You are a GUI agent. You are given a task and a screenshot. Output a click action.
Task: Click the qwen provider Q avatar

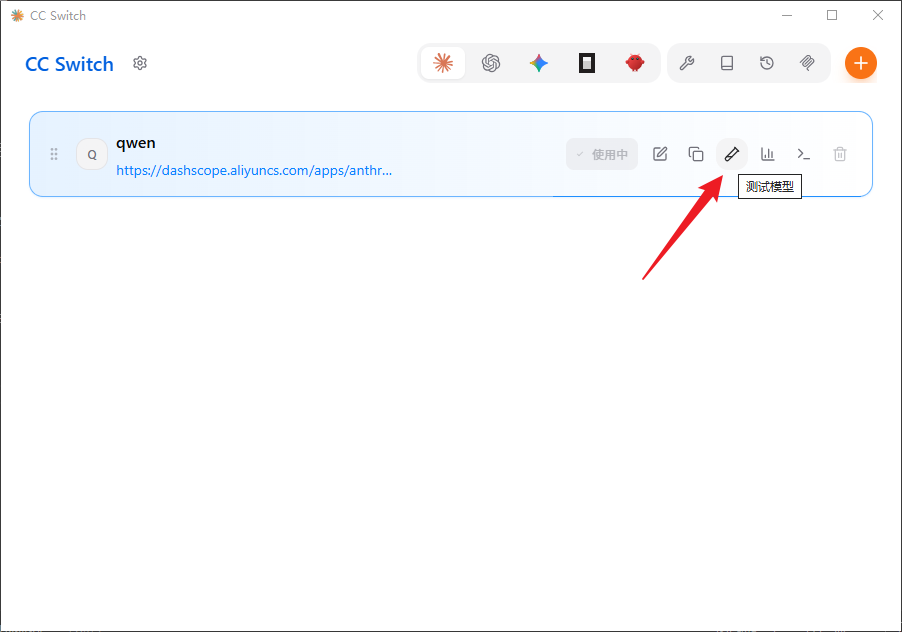[x=92, y=154]
